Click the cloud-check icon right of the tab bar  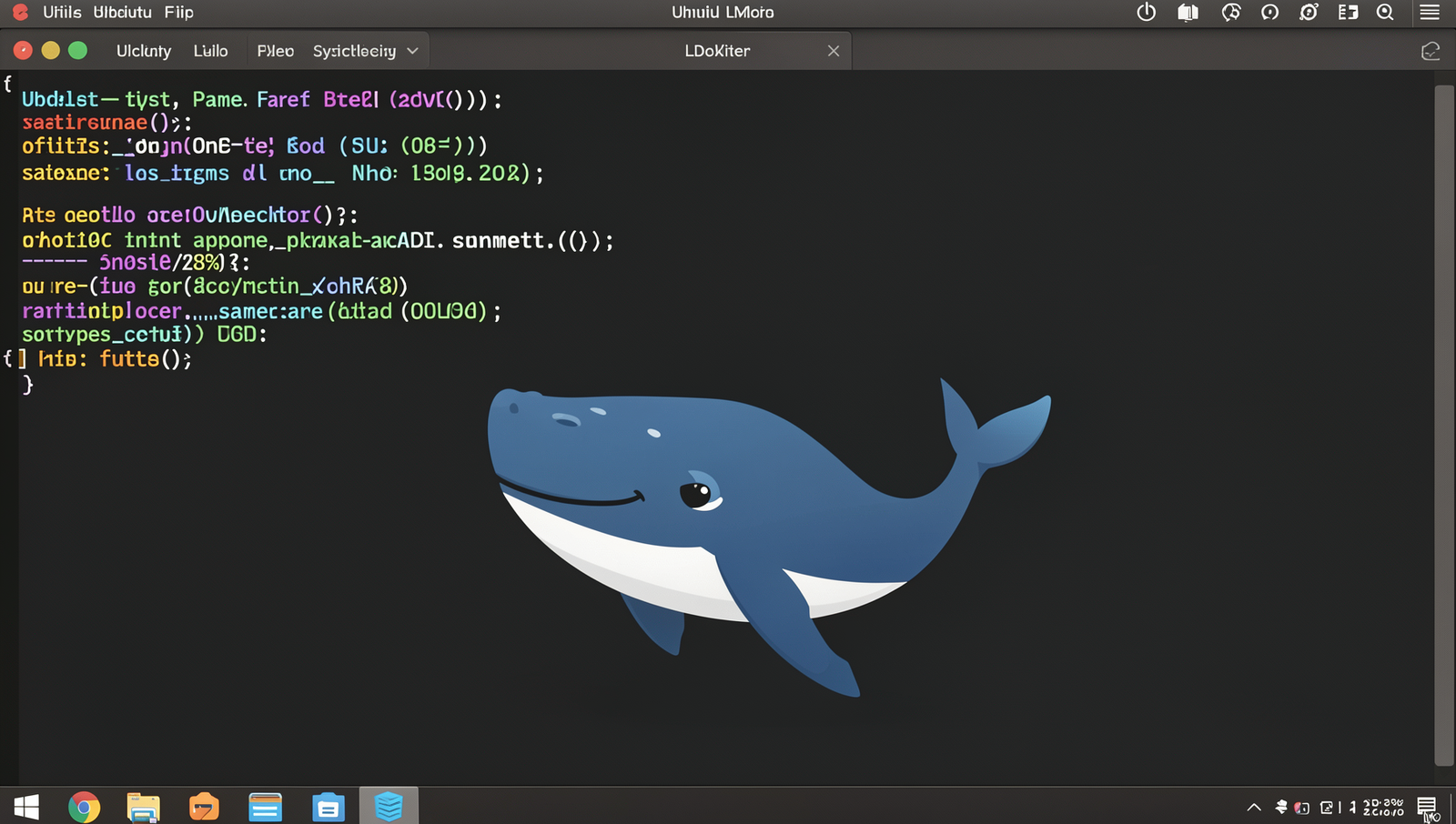1431,51
